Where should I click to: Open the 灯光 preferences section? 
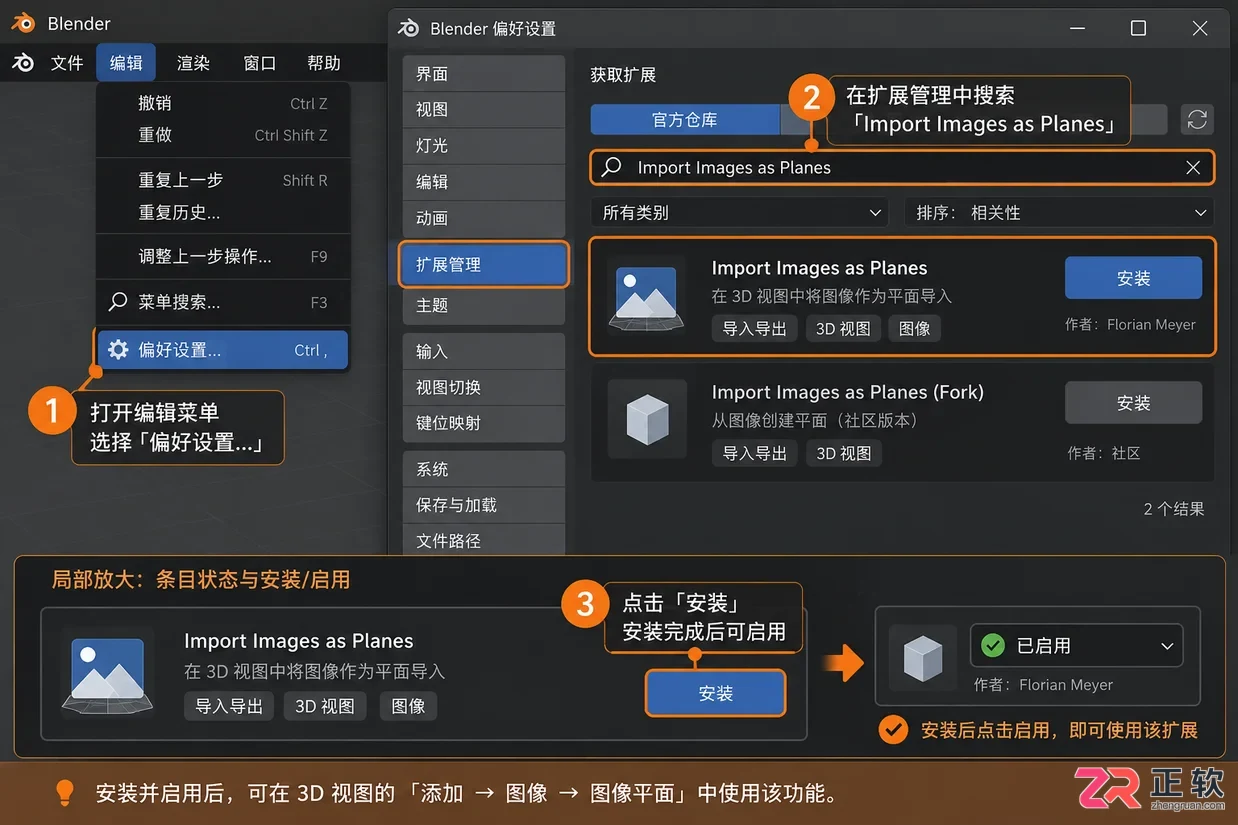pyautogui.click(x=484, y=146)
